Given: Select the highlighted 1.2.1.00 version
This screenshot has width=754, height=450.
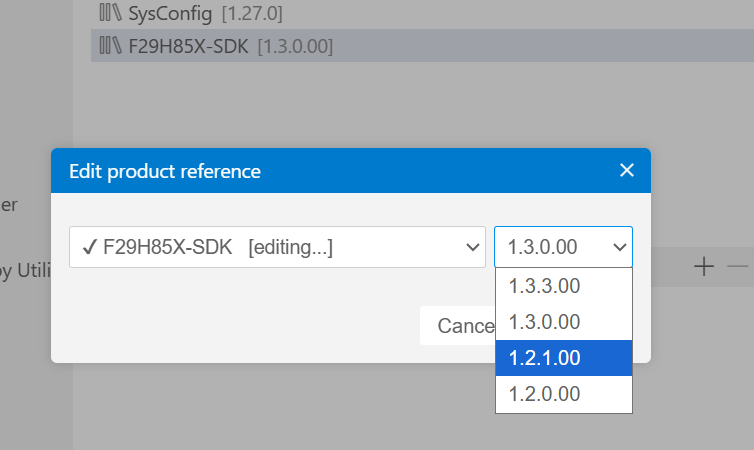Looking at the screenshot, I should 564,358.
